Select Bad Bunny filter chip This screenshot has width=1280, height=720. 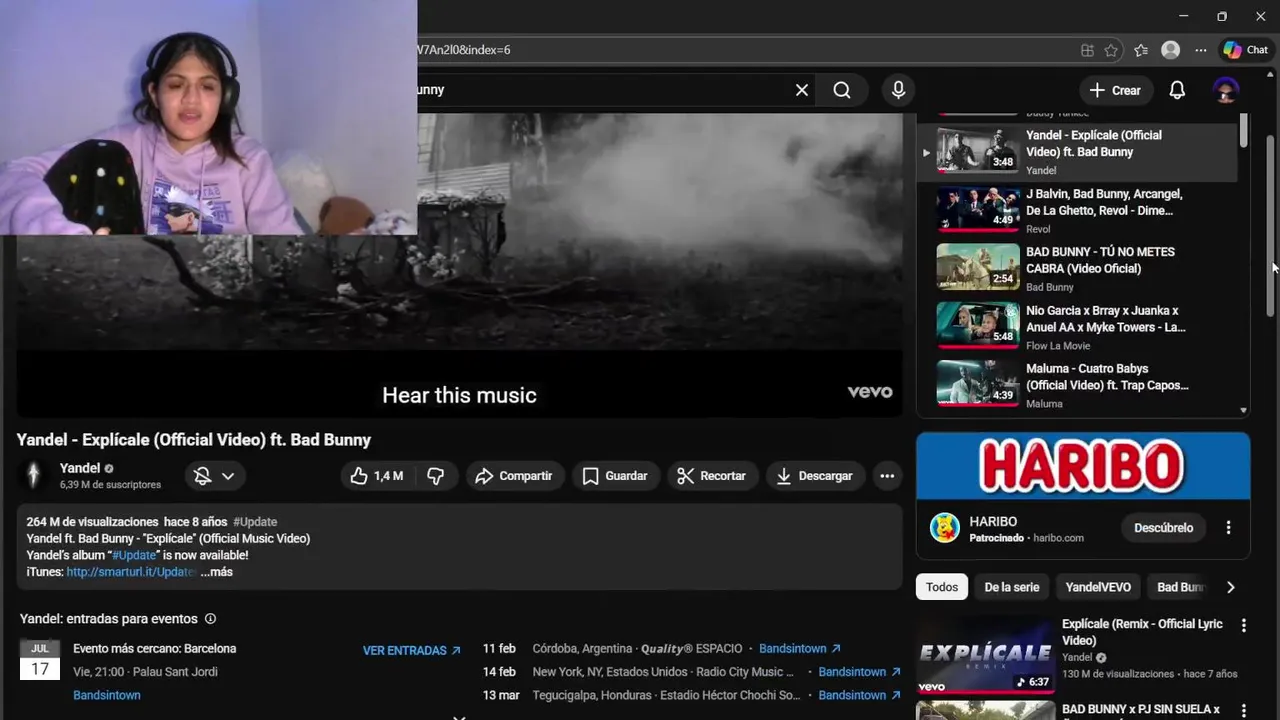(1181, 587)
